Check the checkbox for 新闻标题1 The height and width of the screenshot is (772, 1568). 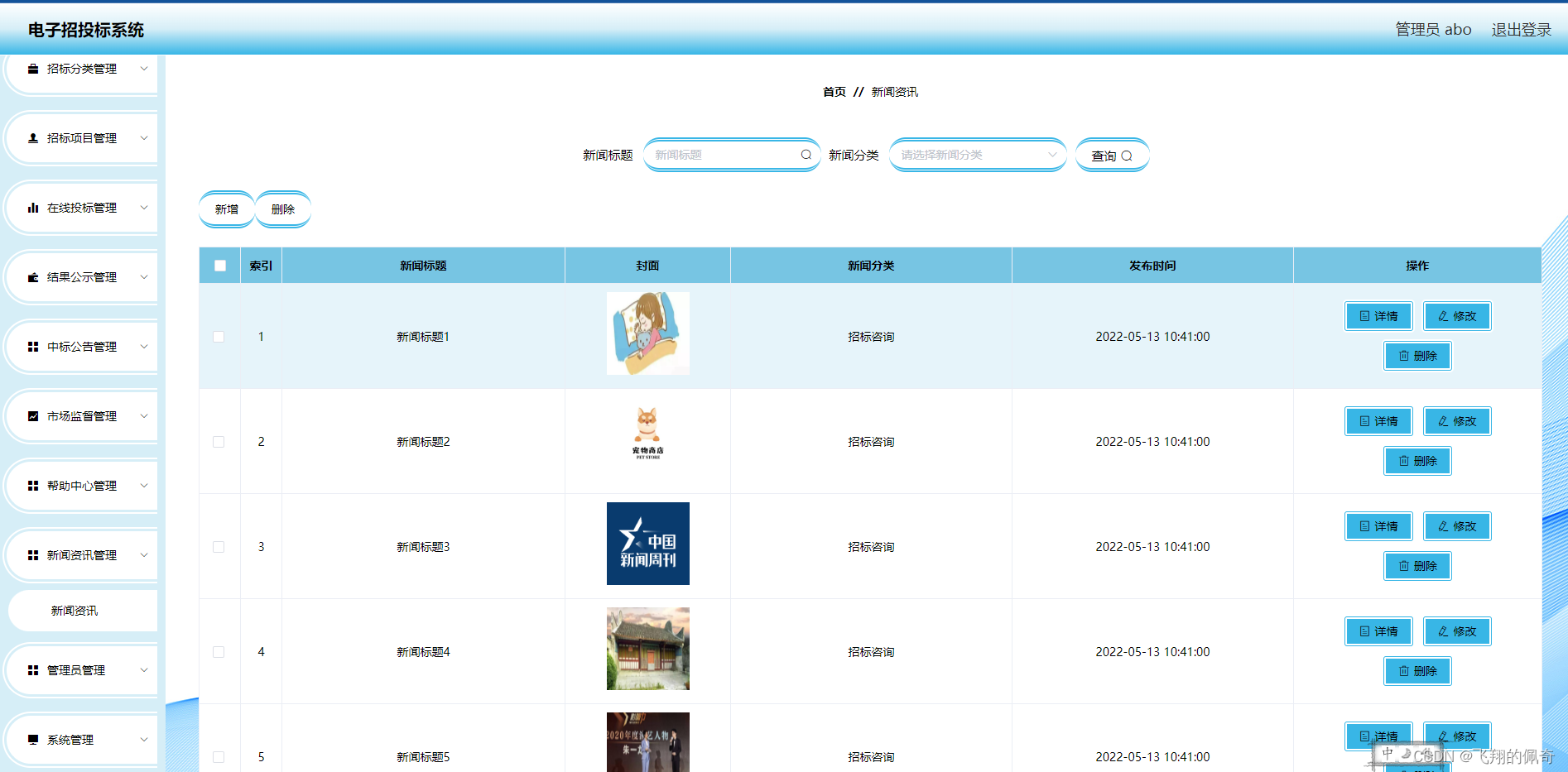click(219, 337)
